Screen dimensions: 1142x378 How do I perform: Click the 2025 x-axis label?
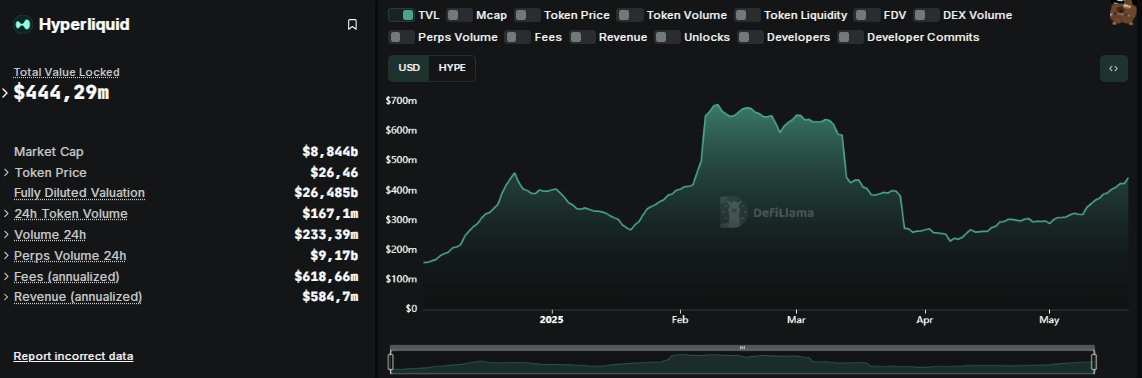coord(551,320)
